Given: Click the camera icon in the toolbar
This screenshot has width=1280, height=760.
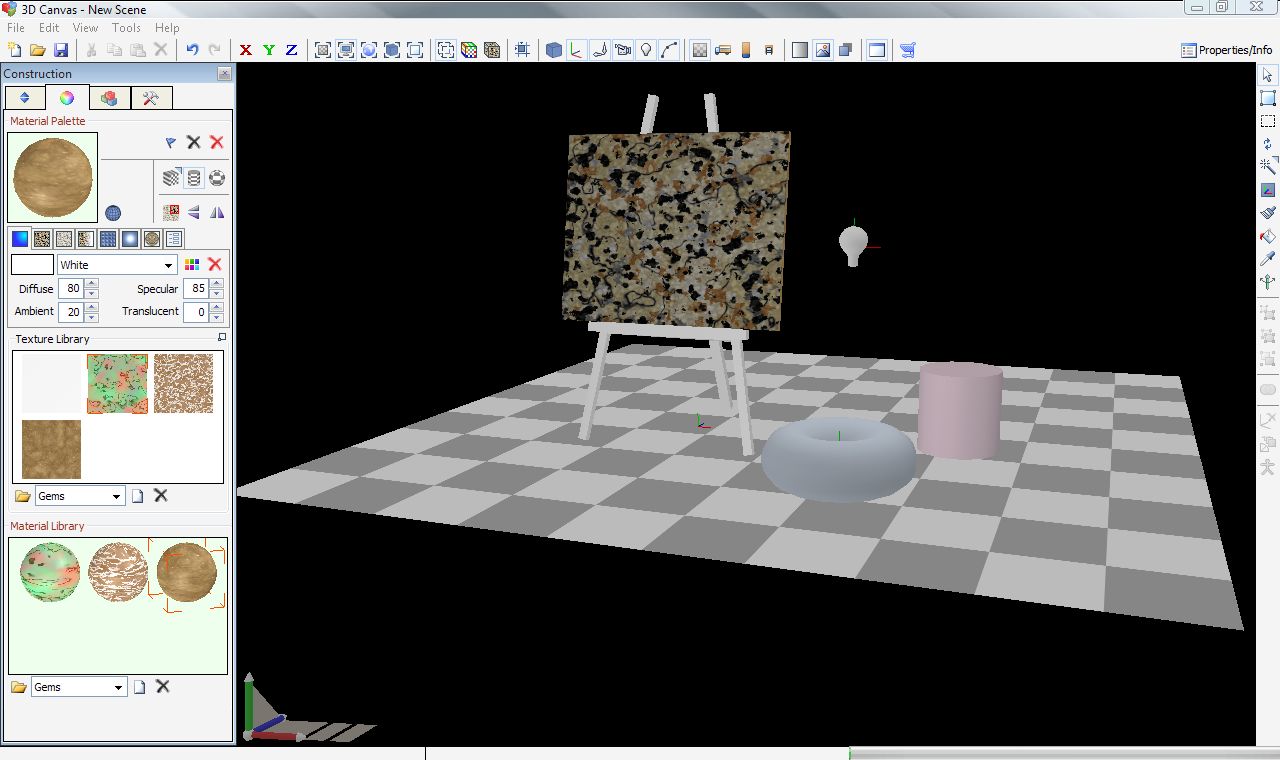Looking at the screenshot, I should click(623, 50).
